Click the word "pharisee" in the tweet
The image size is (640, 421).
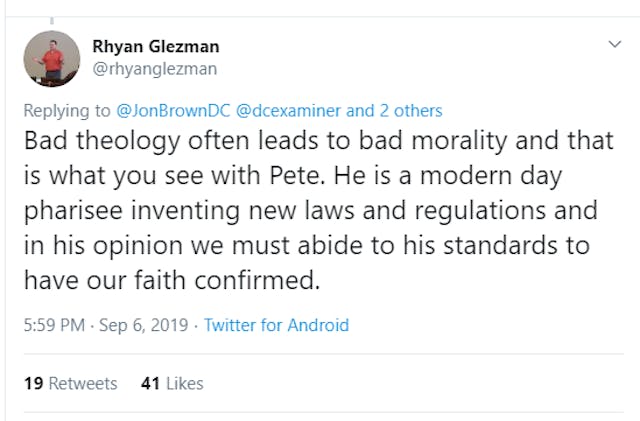(70, 212)
